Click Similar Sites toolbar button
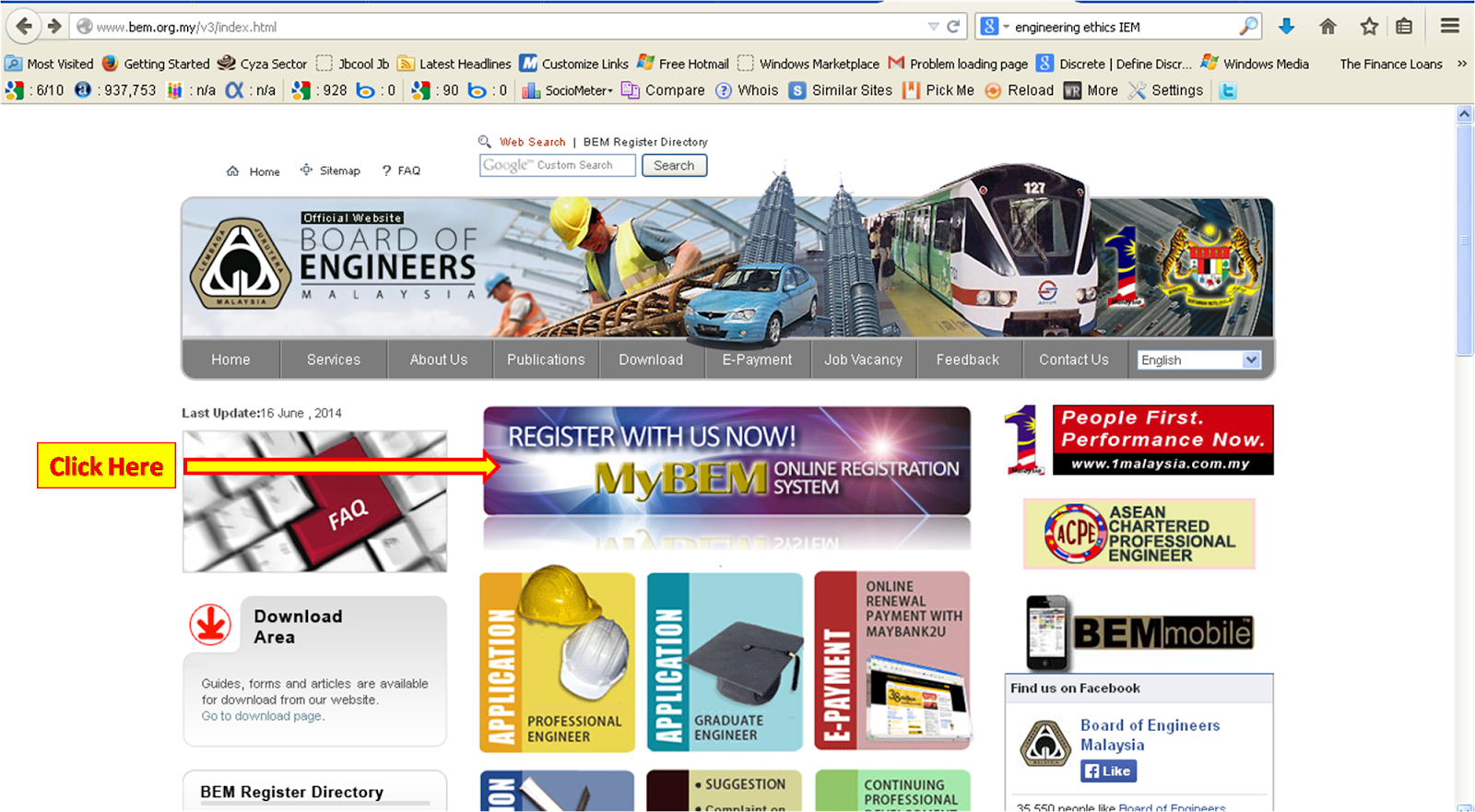Screen dimensions: 1475x812 (x=841, y=90)
